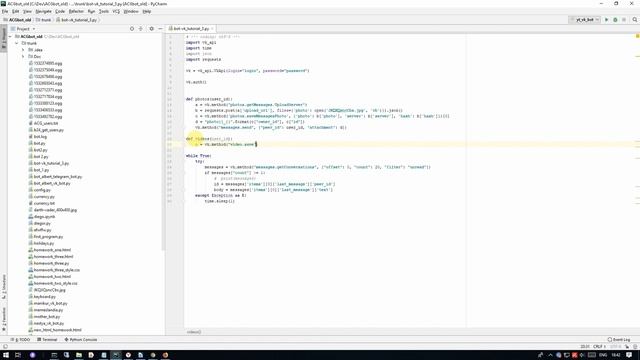The width and height of the screenshot is (640, 360).
Task: Click the ACGbot_old breadcrumb in navigation bar
Action: 17,20
